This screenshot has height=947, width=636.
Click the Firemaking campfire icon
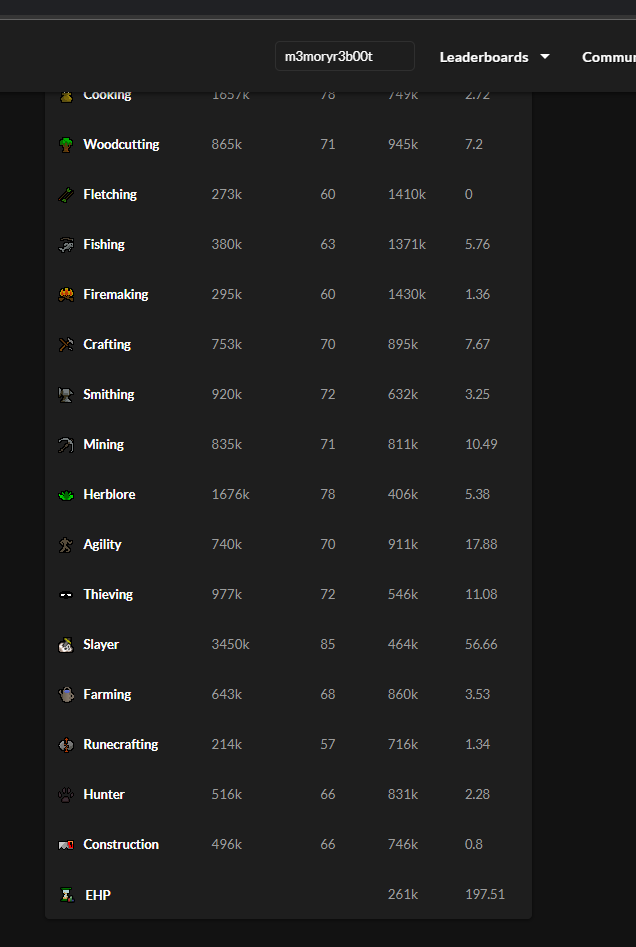(x=66, y=294)
